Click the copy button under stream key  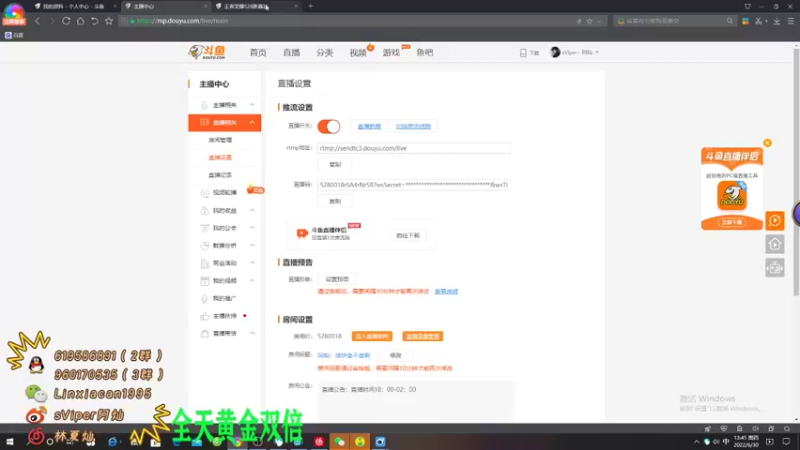(335, 201)
